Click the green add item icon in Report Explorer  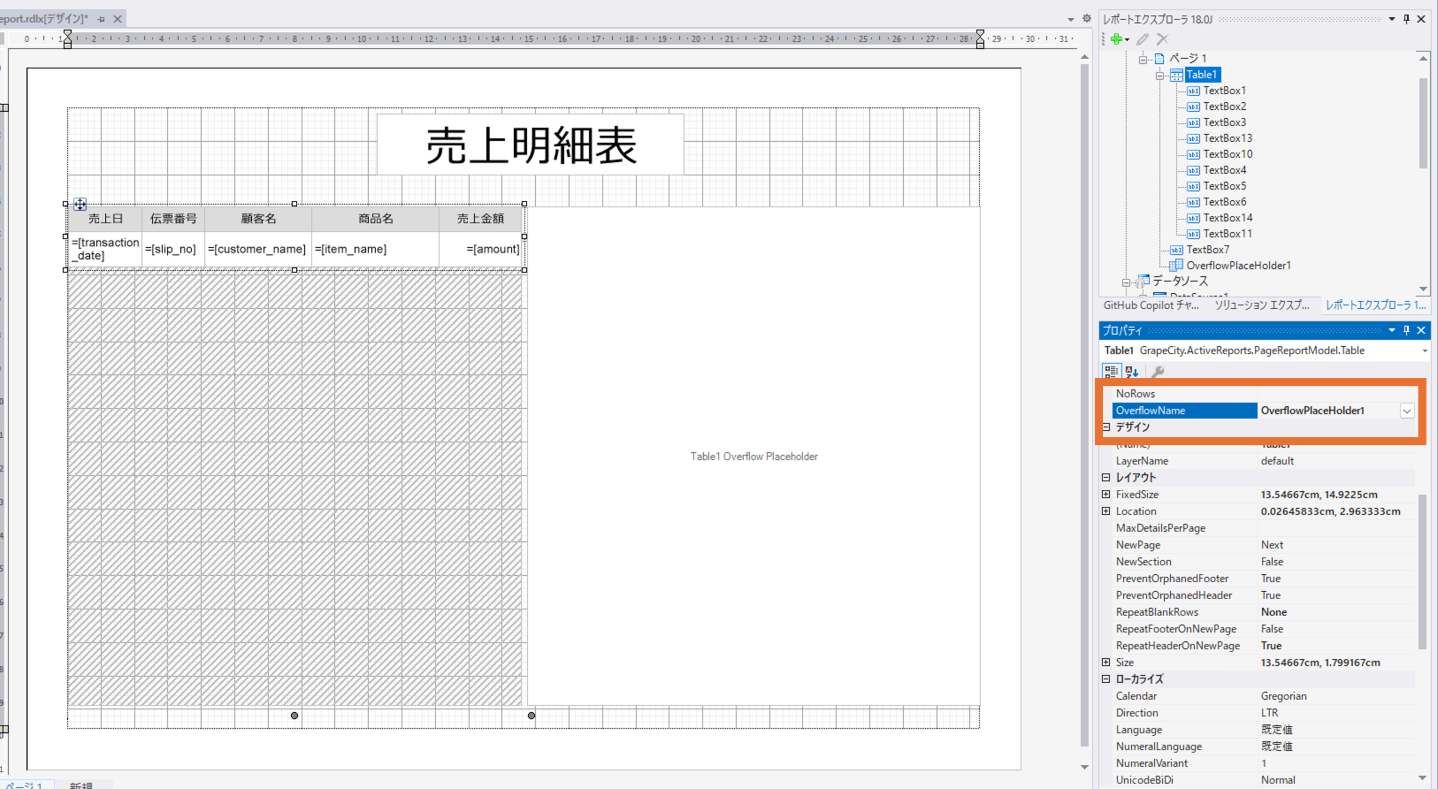[1116, 39]
